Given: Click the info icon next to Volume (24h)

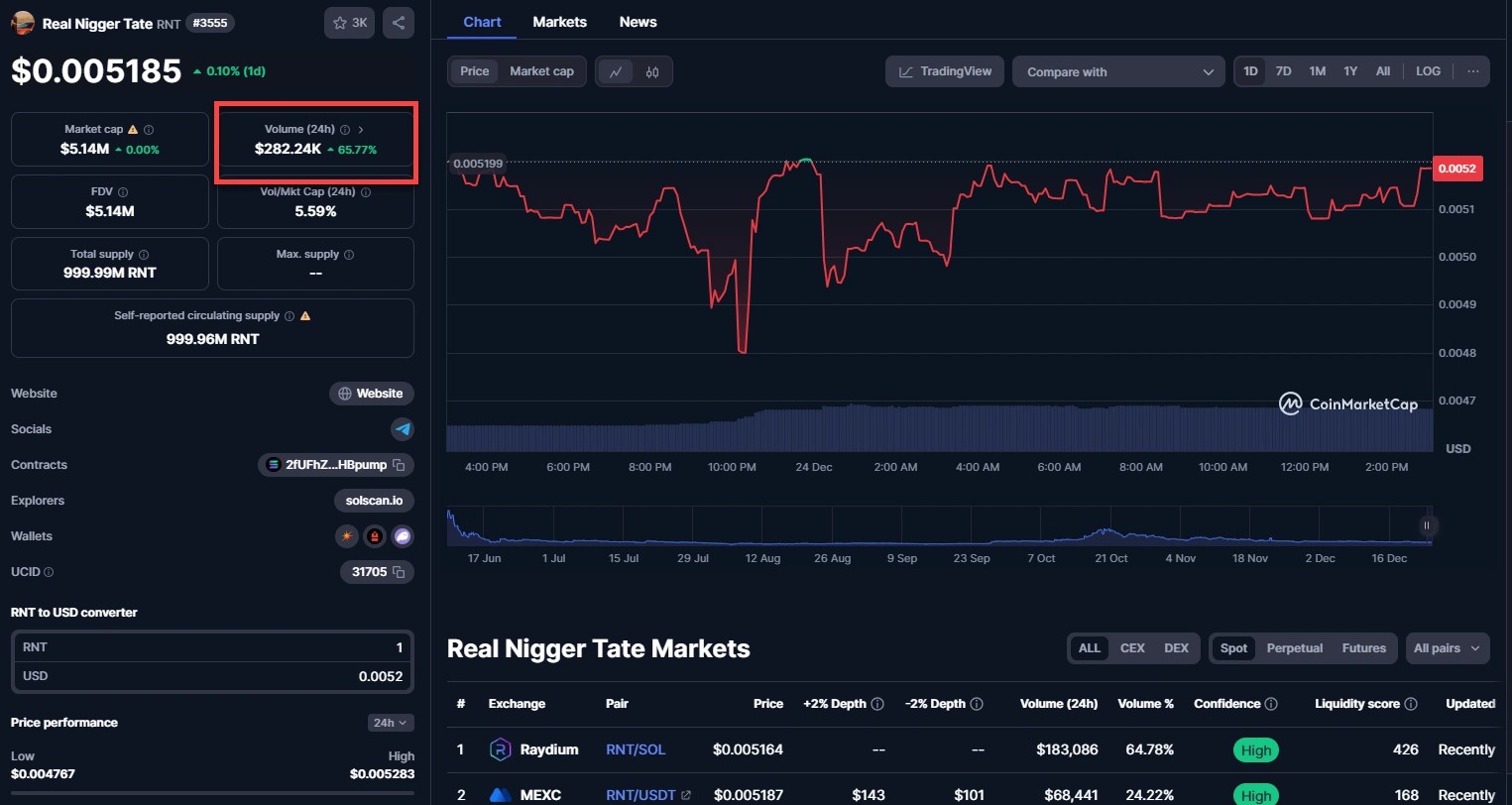Looking at the screenshot, I should tap(345, 130).
